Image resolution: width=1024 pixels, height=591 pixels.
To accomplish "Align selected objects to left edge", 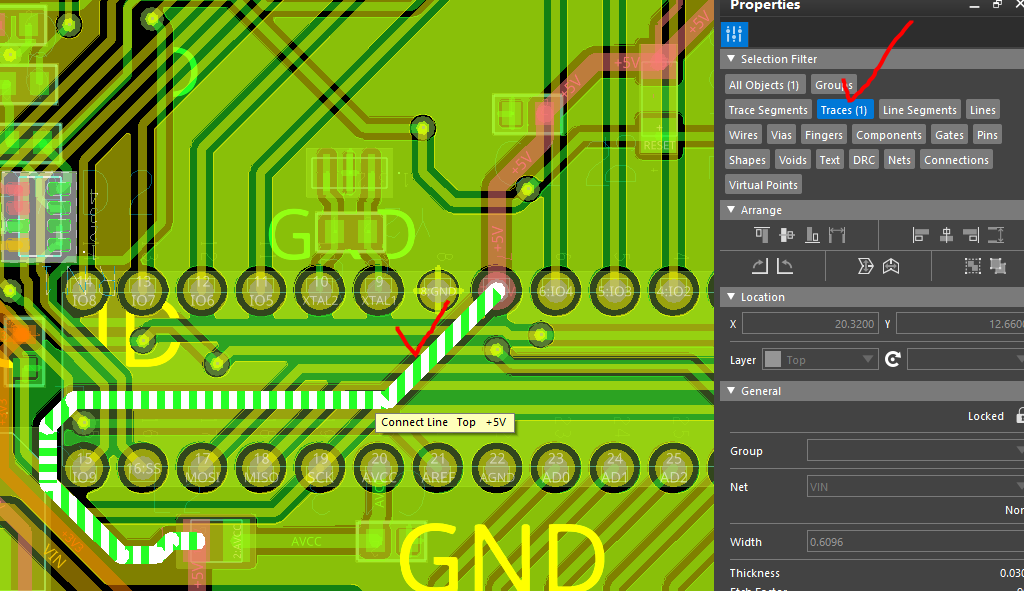I will pos(921,235).
